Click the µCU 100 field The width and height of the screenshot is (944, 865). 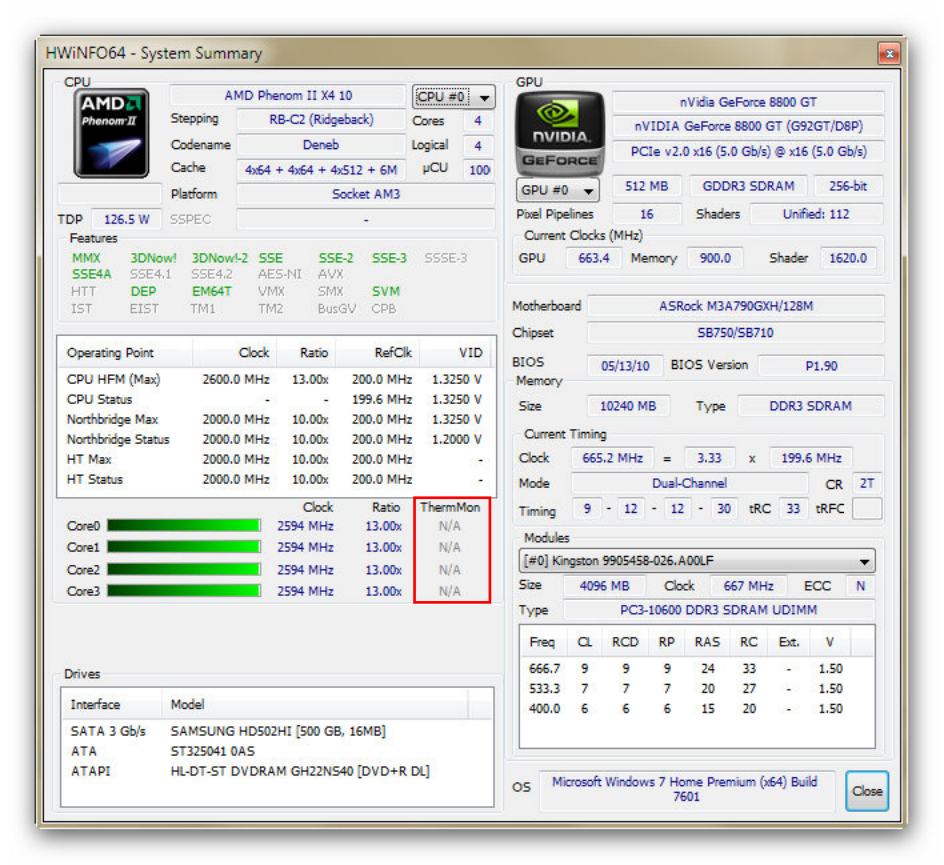pyautogui.click(x=479, y=170)
